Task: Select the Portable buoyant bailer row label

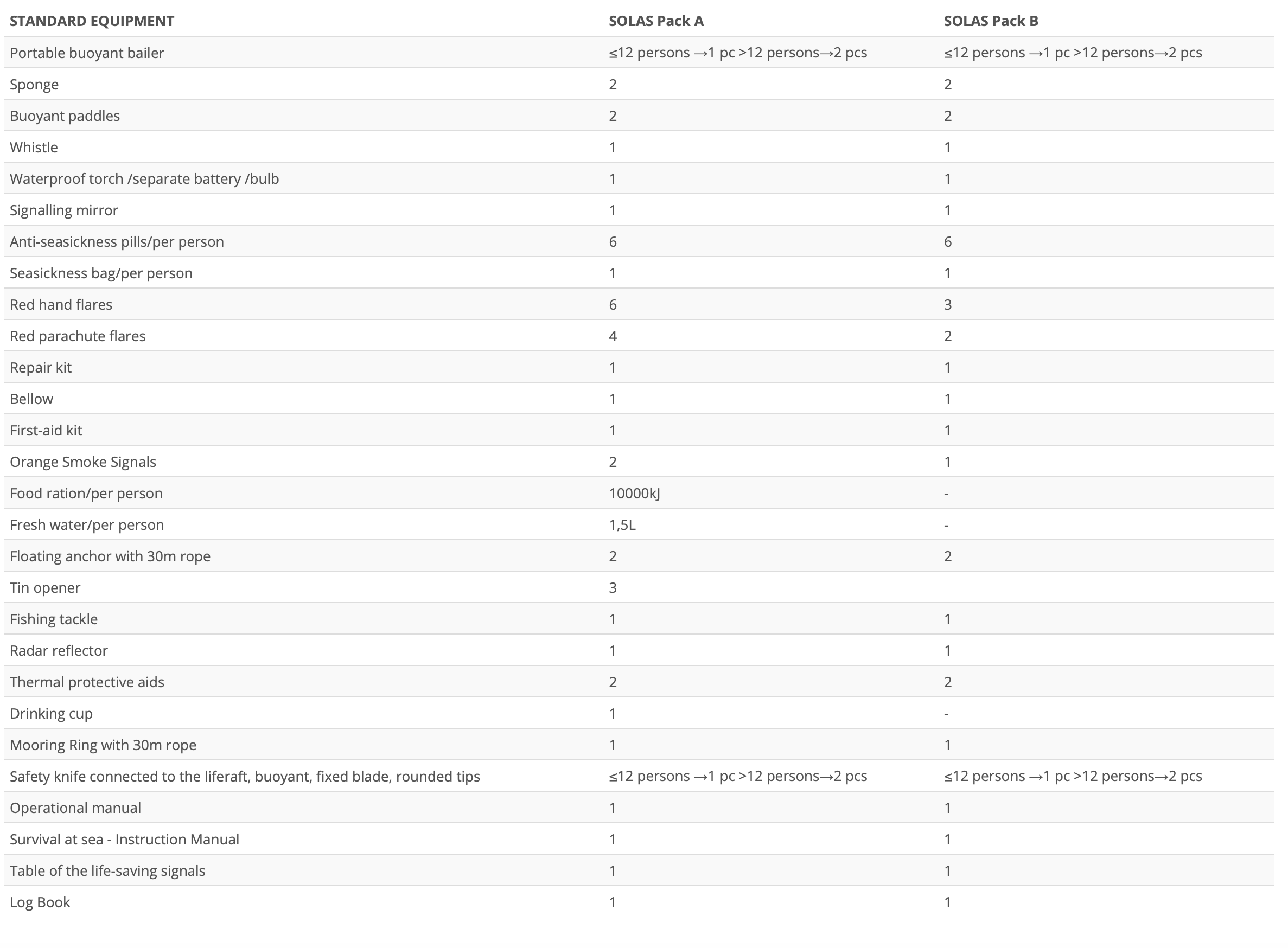Action: pos(87,53)
